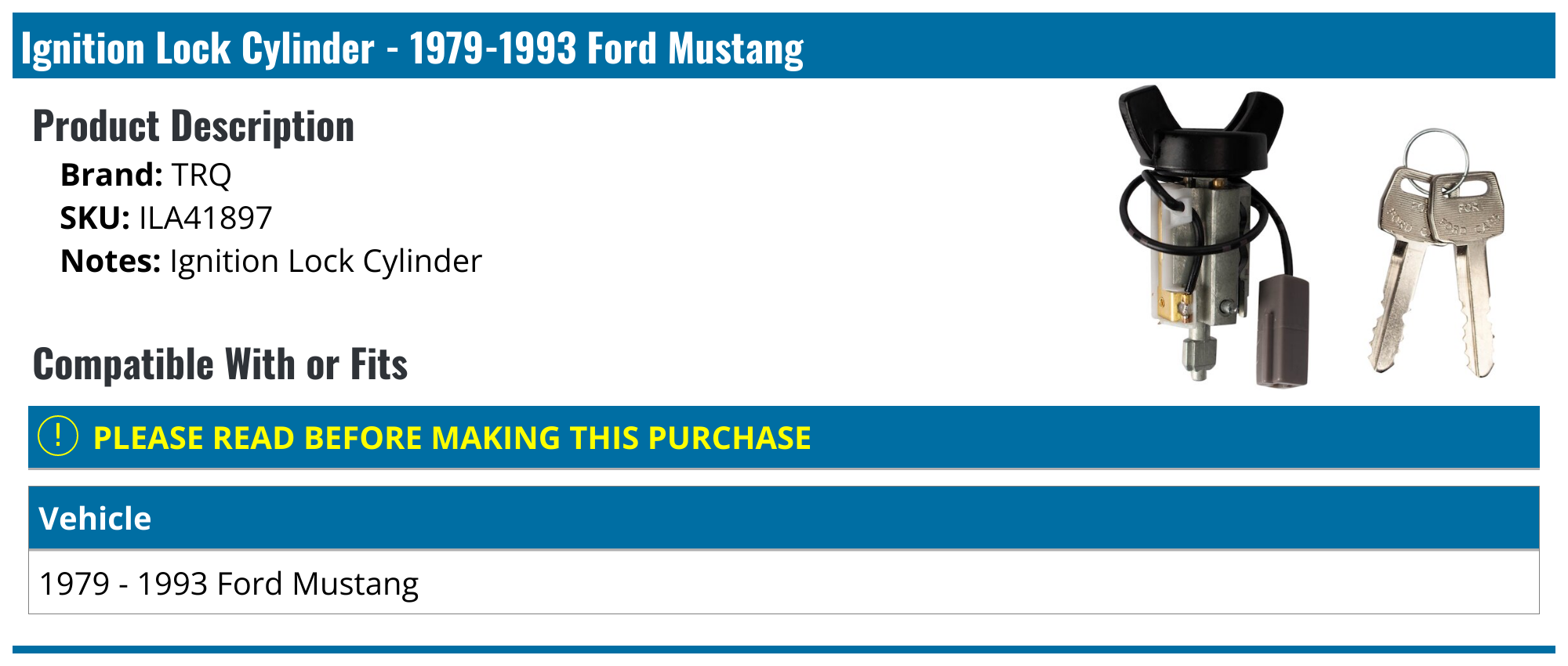The image size is (1568, 666).
Task: Click the 'Compatible With or Fits' heading
Action: (220, 364)
